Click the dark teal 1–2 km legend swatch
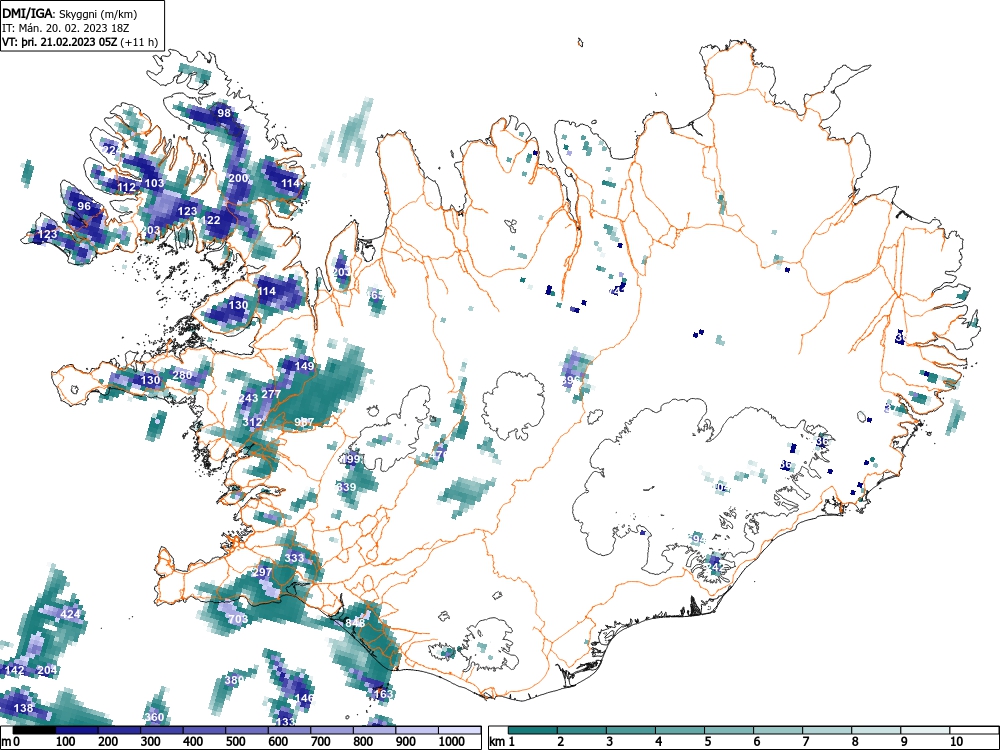Image resolution: width=1000 pixels, height=750 pixels. coord(533,729)
